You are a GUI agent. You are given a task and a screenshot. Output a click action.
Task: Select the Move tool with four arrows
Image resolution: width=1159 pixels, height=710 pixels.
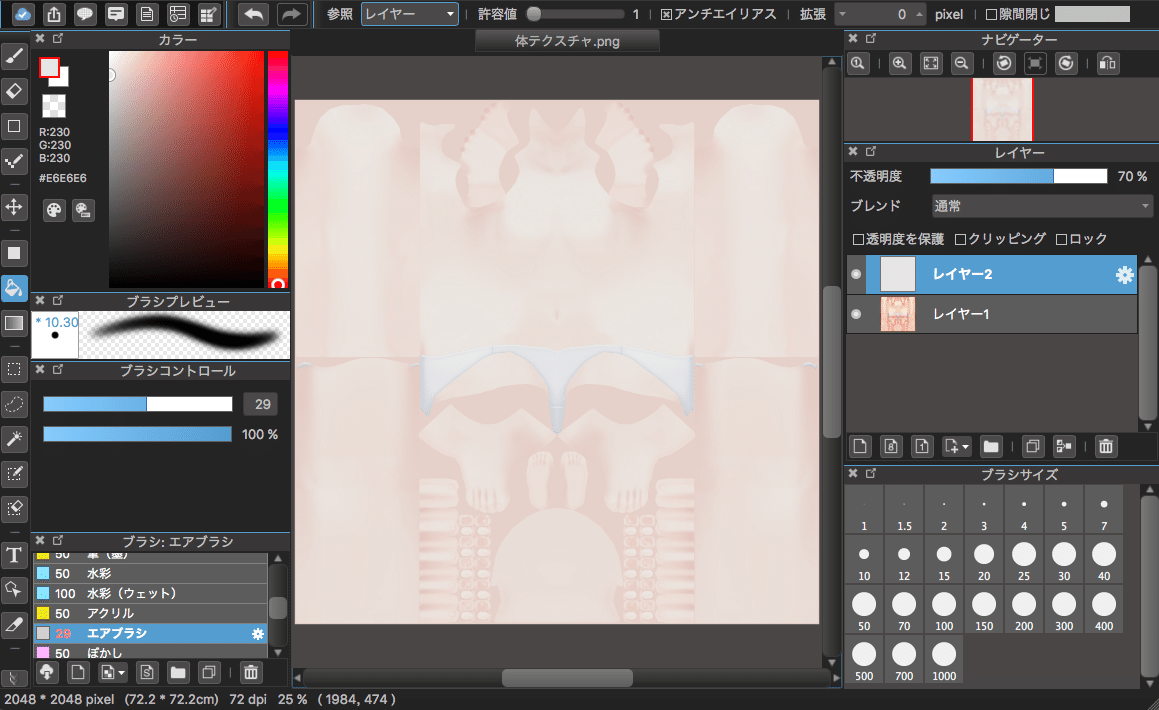(x=14, y=207)
